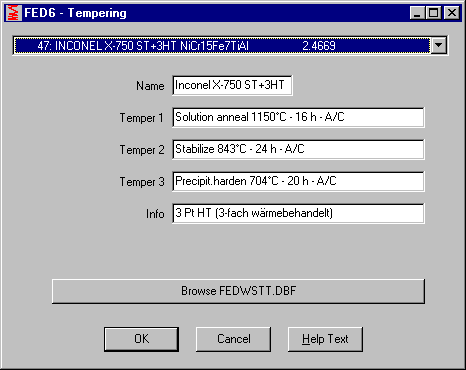Open the Help Text button

(325, 339)
